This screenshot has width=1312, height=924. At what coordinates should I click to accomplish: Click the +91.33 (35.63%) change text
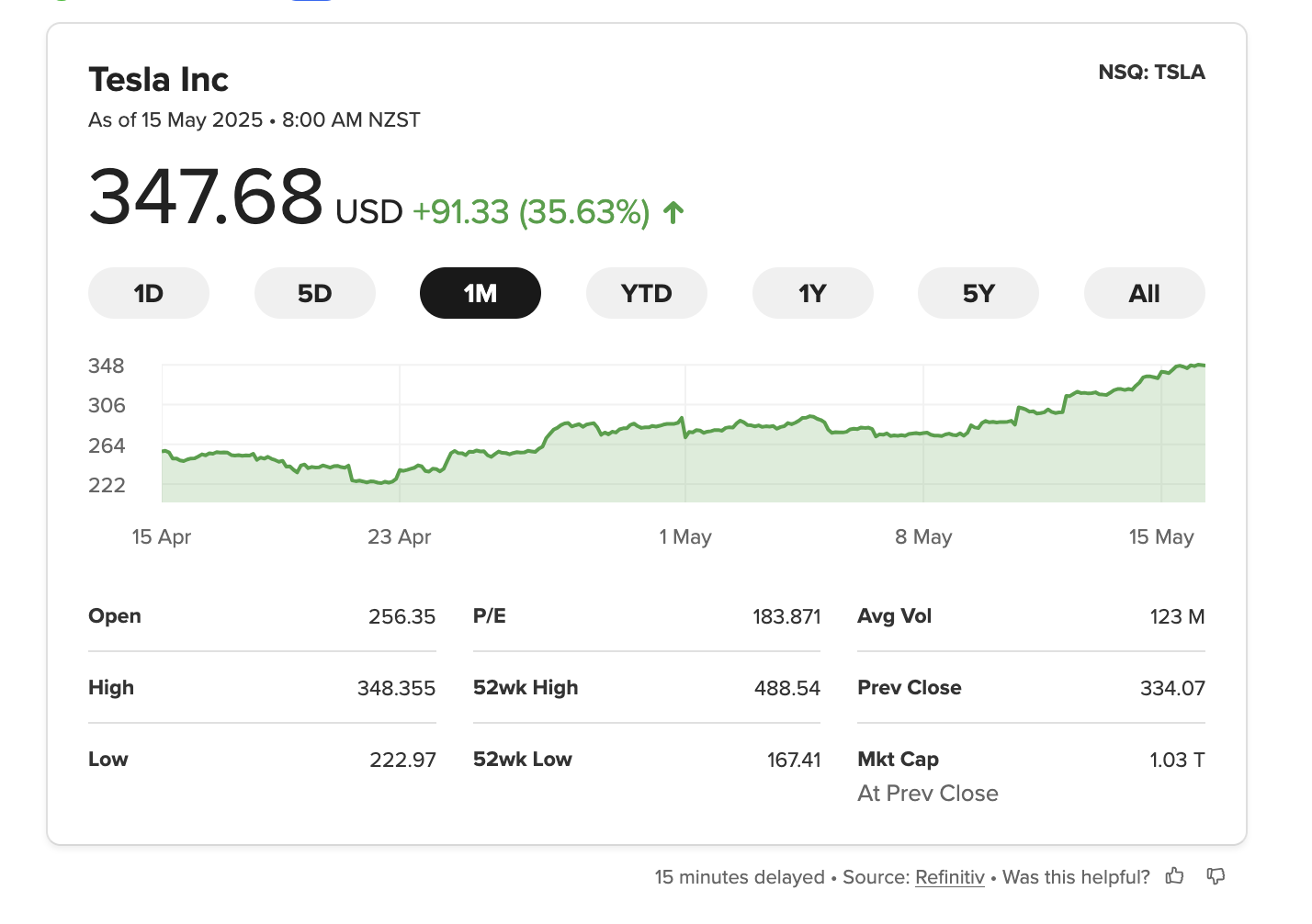[x=531, y=212]
